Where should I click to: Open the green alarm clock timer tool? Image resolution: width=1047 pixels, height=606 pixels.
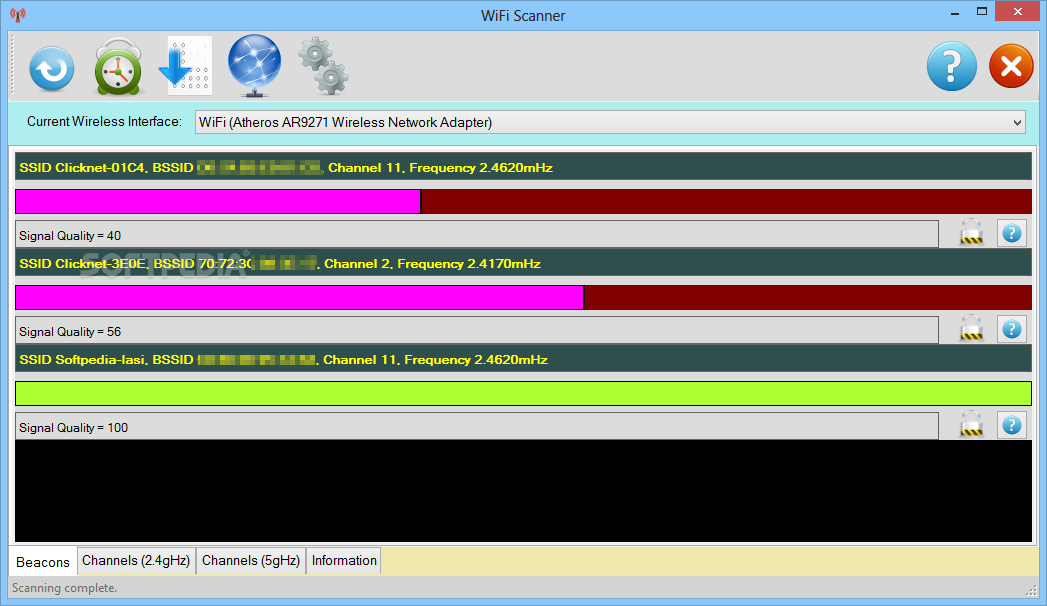118,67
